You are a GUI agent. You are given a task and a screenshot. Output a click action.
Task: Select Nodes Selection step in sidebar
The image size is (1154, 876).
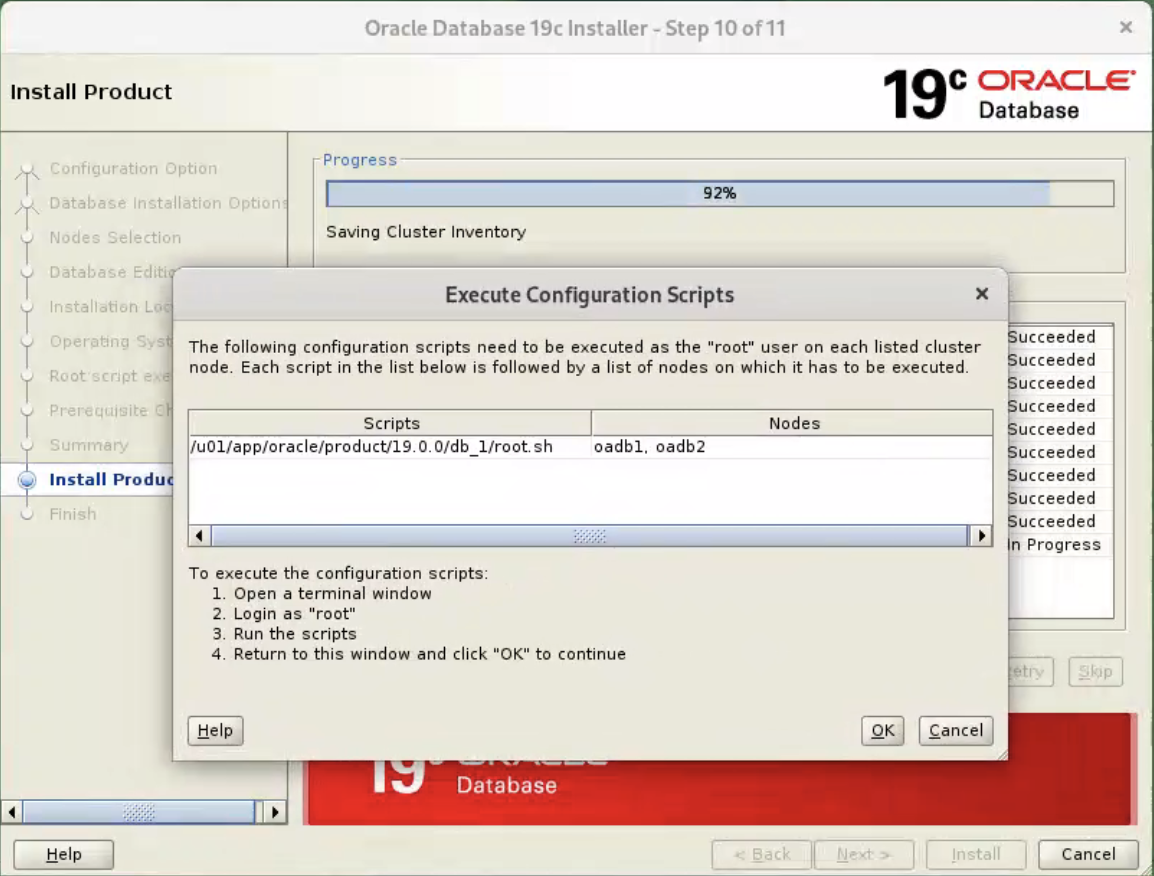pos(115,238)
